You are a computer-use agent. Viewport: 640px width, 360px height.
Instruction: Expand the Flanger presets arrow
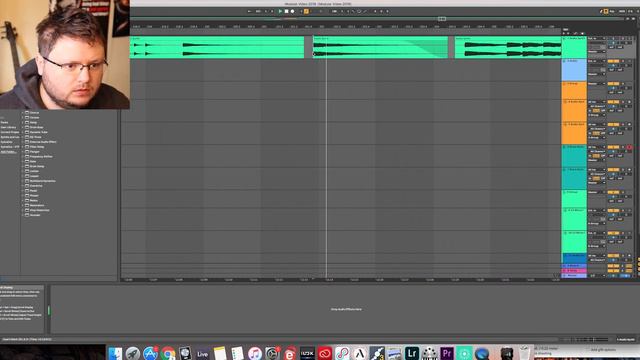pos(23,152)
